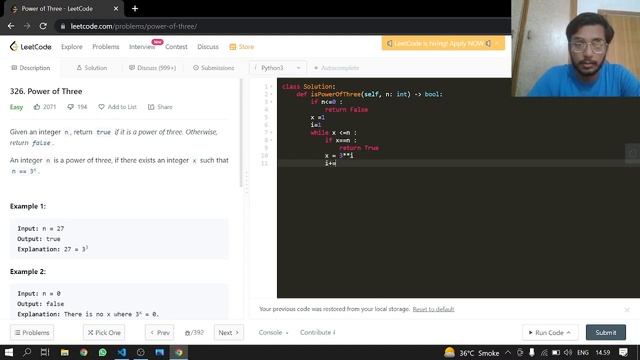Image resolution: width=640 pixels, height=360 pixels.
Task: Click the panel resize handle divider
Action: 246,181
